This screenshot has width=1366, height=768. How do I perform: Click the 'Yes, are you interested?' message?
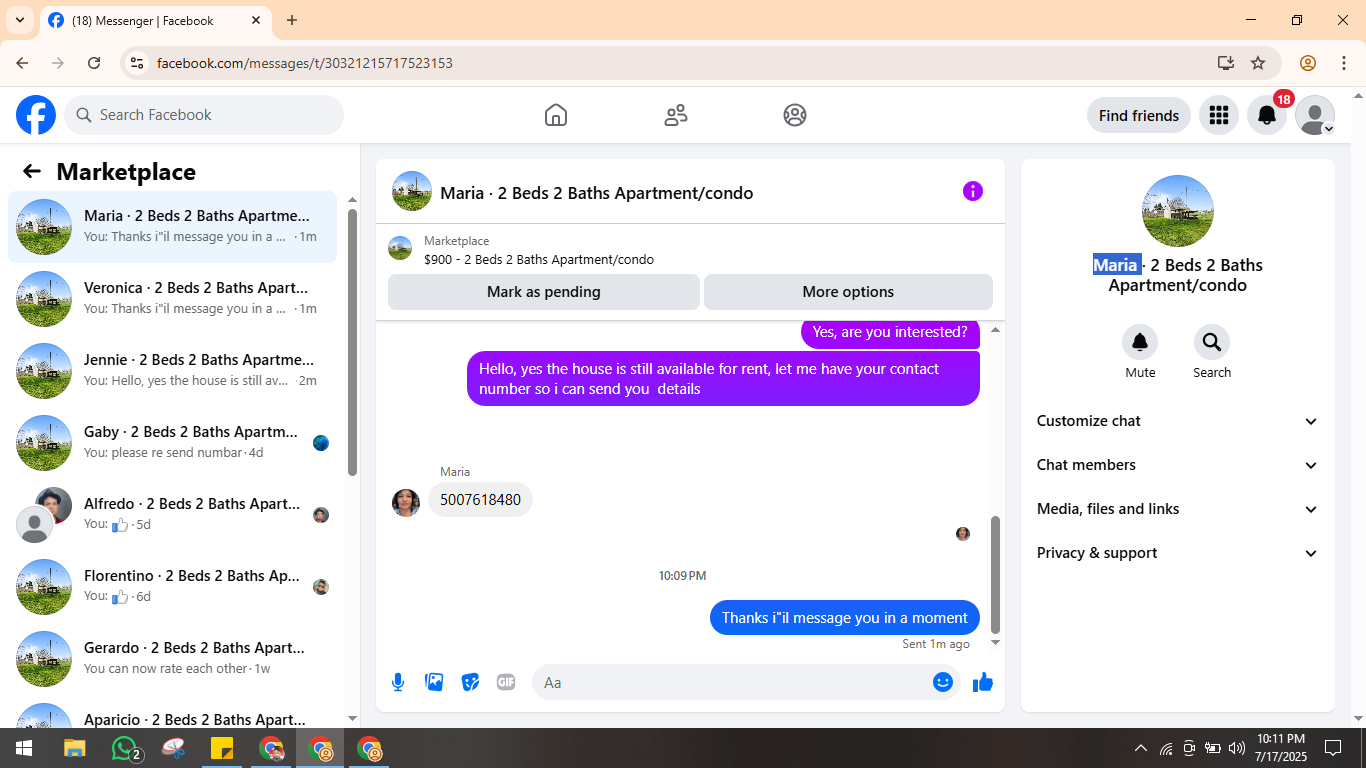pos(890,333)
